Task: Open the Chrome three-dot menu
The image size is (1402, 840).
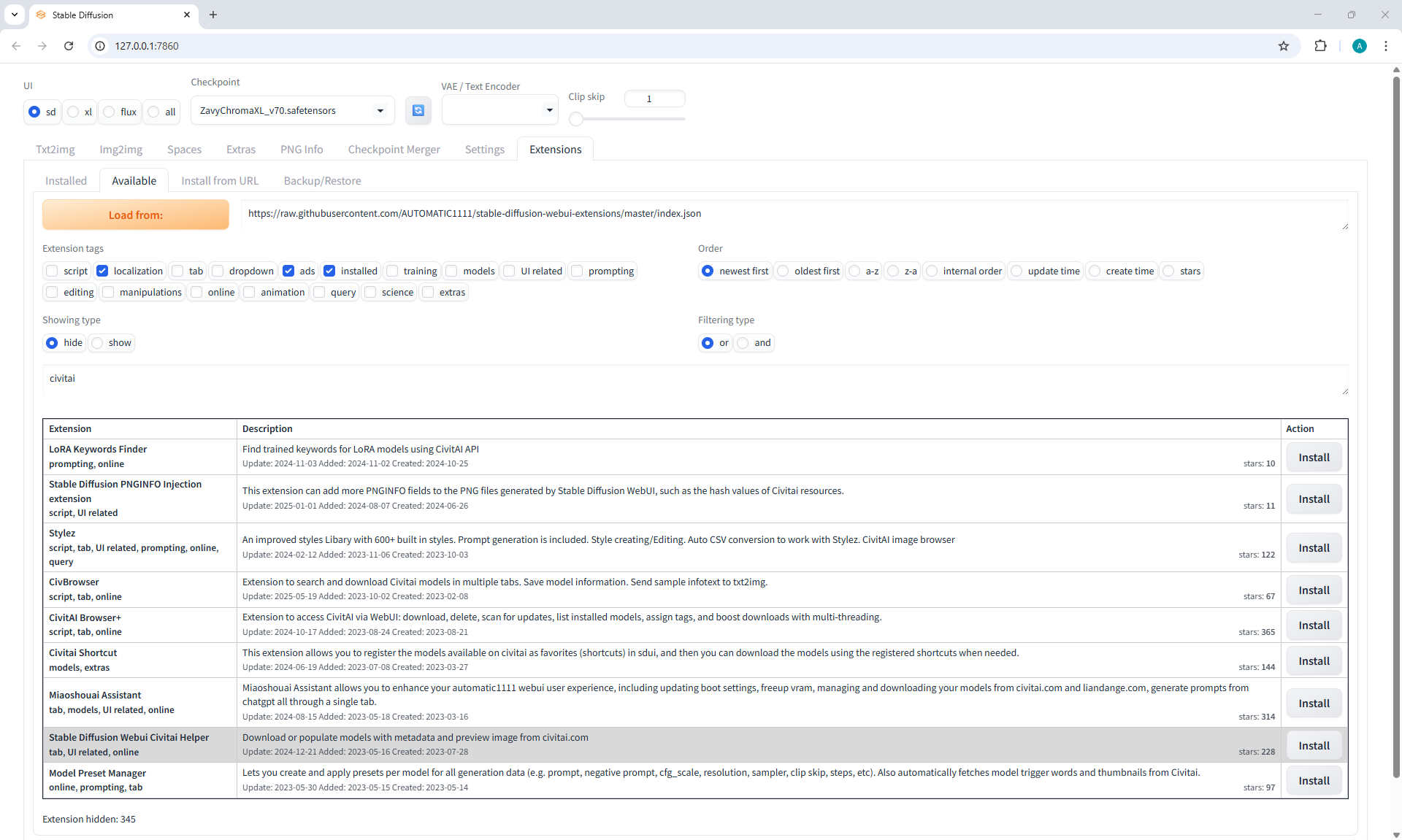Action: click(1386, 46)
